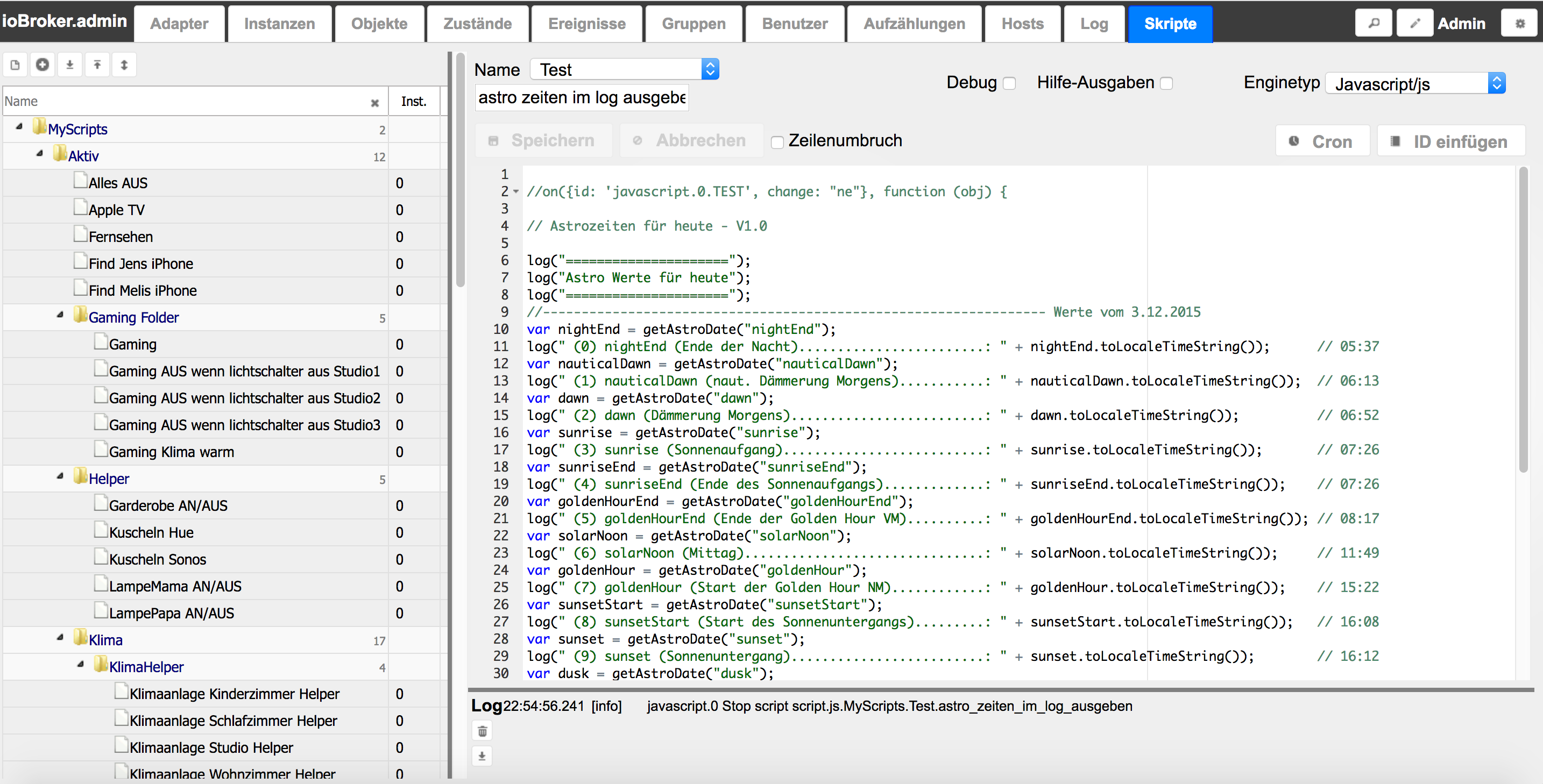Open the Log tab
The height and width of the screenshot is (784, 1543).
click(1094, 24)
